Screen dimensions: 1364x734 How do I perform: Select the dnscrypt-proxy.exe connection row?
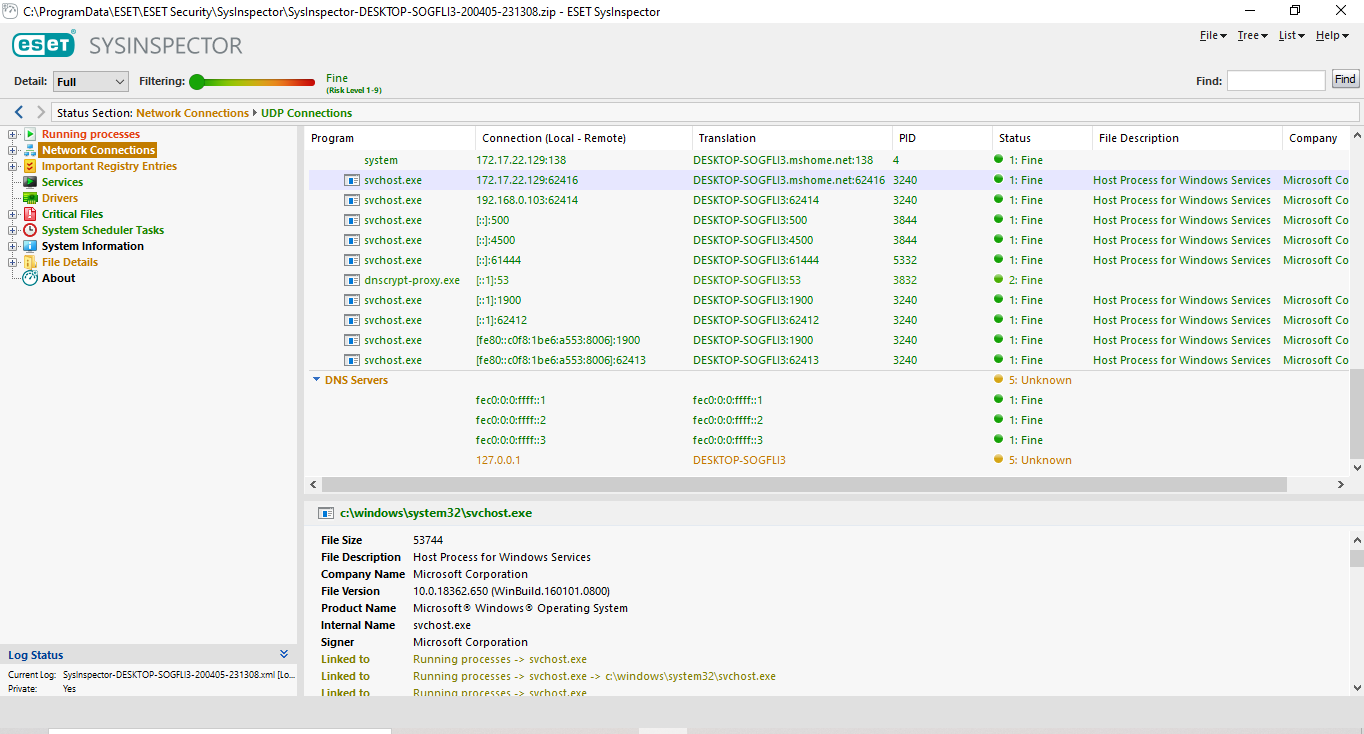[x=411, y=280]
